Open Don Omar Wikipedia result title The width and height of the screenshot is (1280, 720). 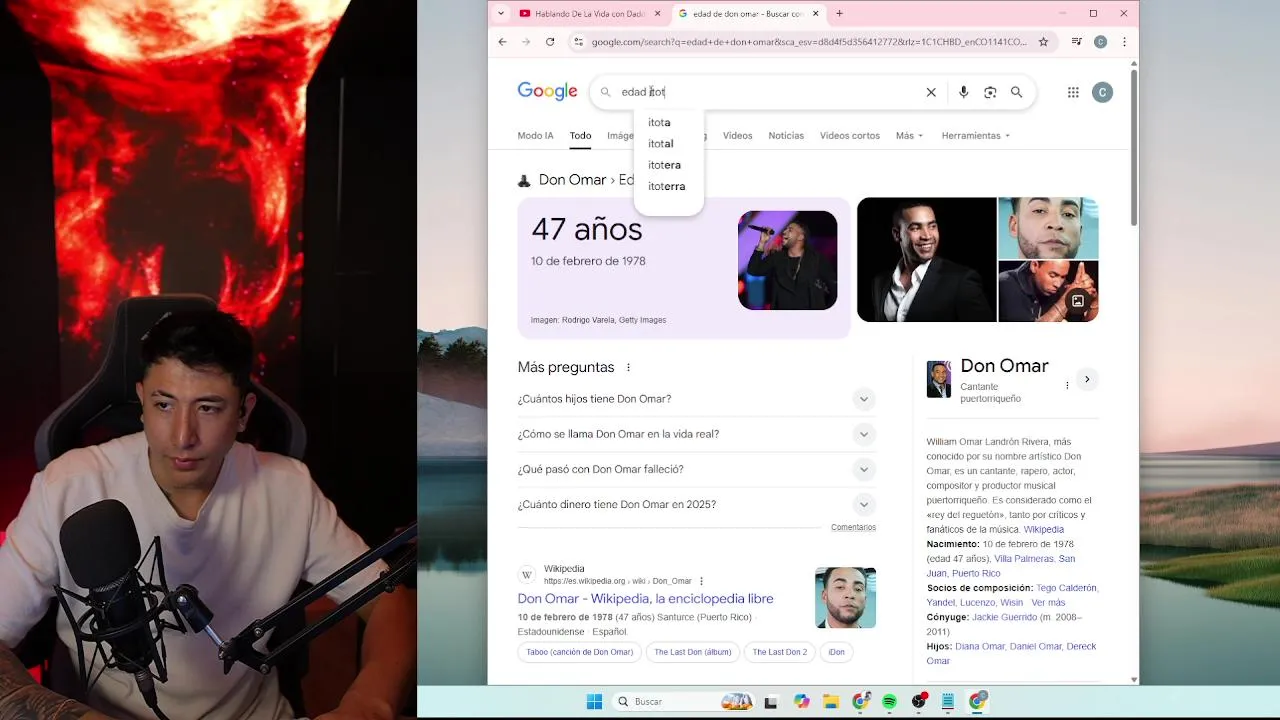pos(645,598)
